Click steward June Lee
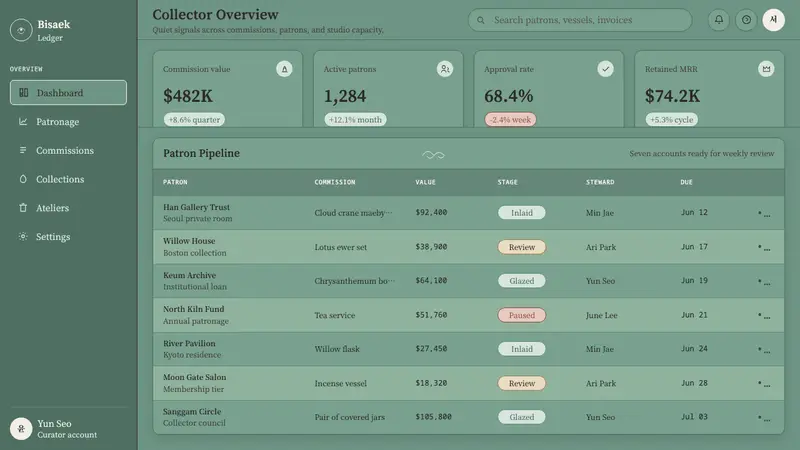The height and width of the screenshot is (450, 800). (602, 315)
